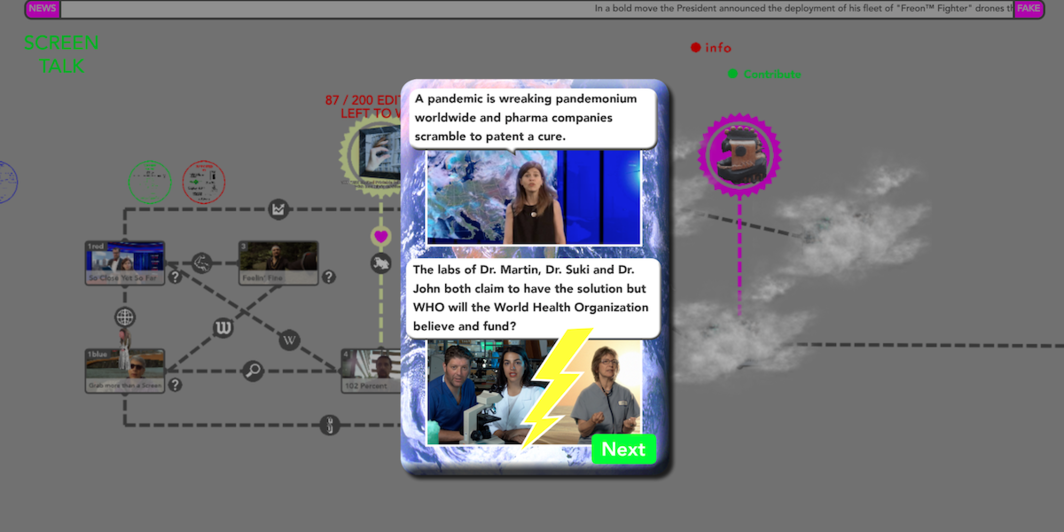Click the frog icon below the heart
Viewport: 1064px width, 532px height.
click(381, 263)
